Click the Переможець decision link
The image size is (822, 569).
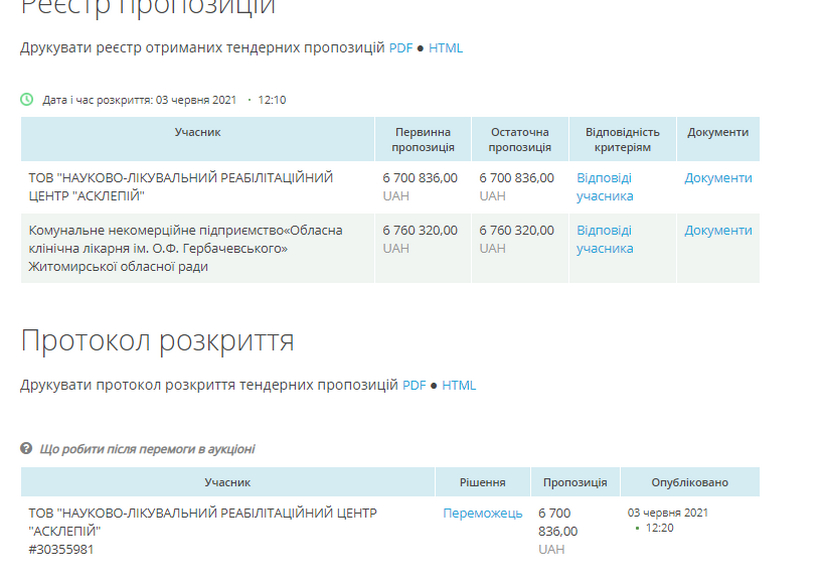point(482,513)
